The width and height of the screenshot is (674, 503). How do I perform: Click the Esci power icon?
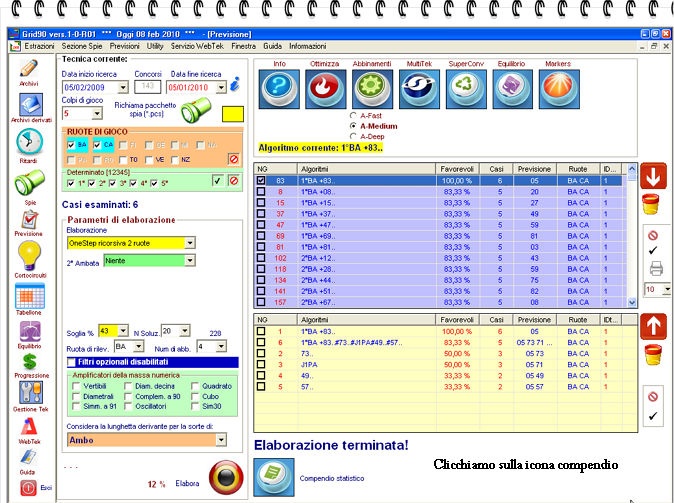coord(28,488)
